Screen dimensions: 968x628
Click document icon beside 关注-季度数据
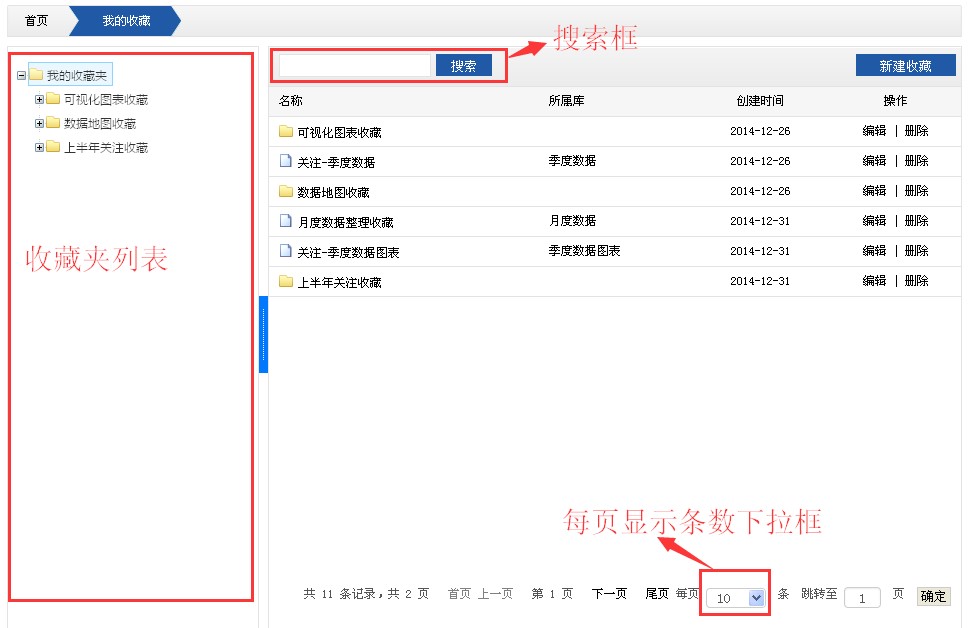click(x=285, y=161)
